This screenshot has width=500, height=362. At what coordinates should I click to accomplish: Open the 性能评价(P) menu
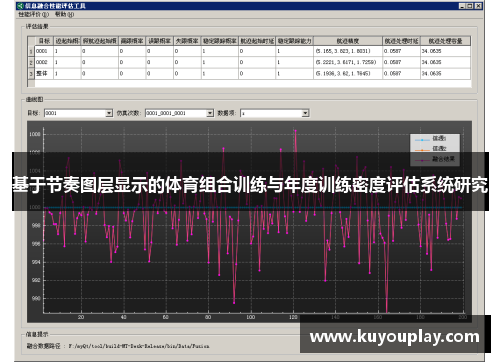pos(34,14)
